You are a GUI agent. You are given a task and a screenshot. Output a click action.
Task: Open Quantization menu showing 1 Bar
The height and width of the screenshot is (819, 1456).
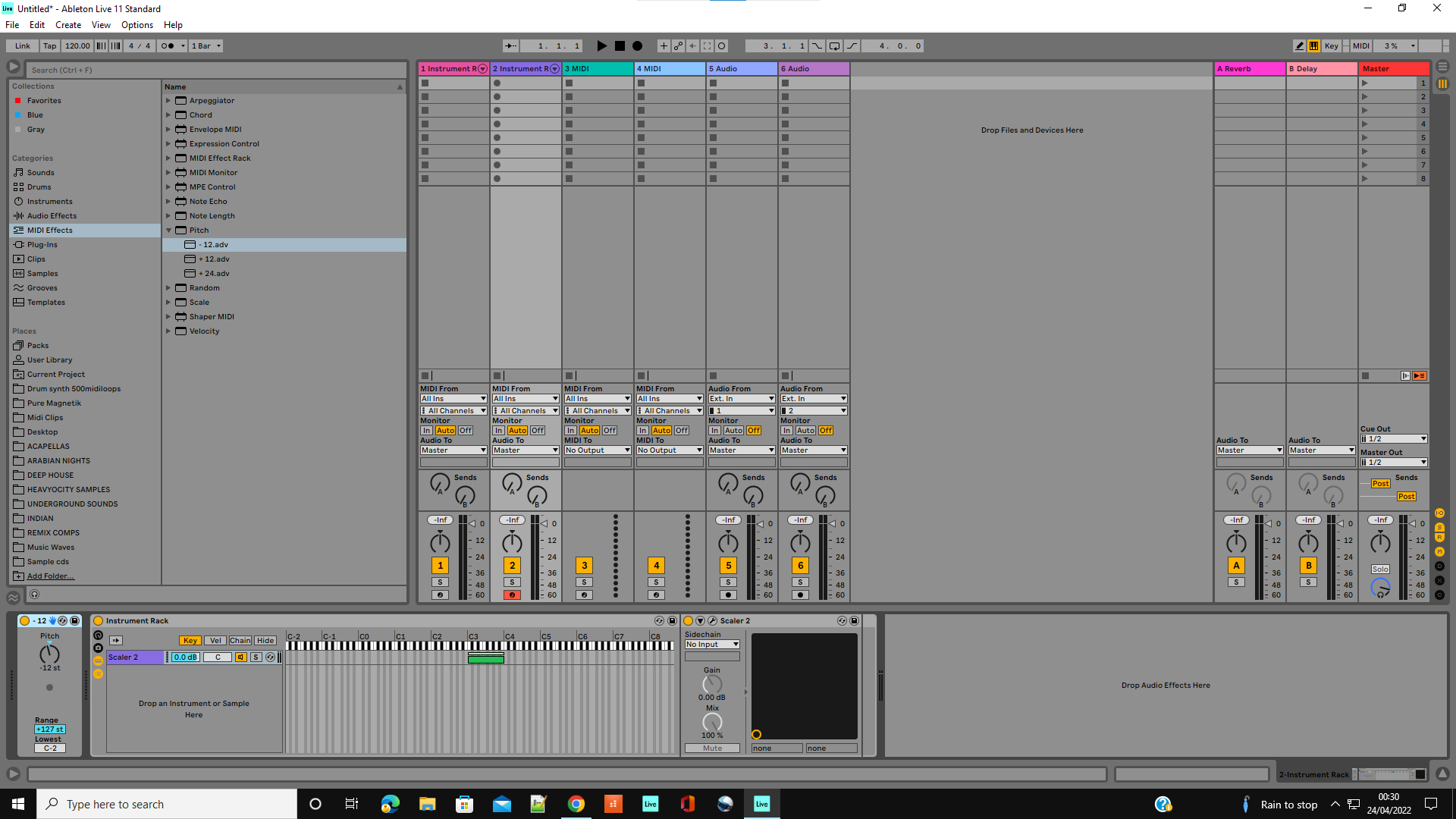(206, 46)
